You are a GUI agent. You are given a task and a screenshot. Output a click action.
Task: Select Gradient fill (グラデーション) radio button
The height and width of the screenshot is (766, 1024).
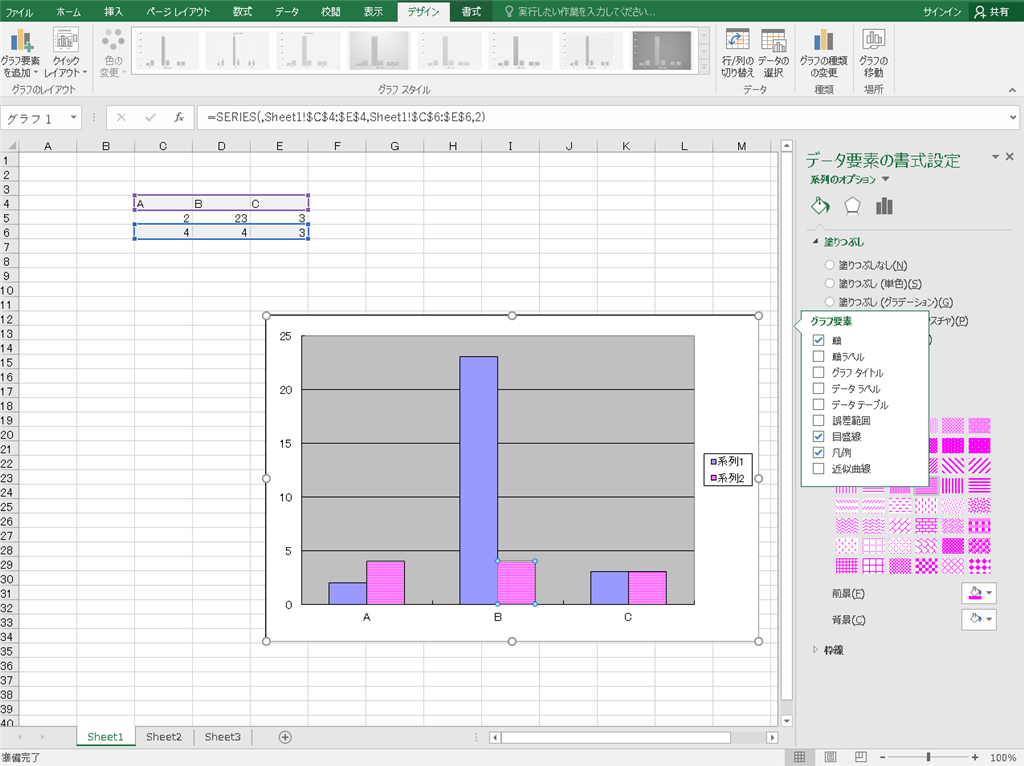point(829,302)
